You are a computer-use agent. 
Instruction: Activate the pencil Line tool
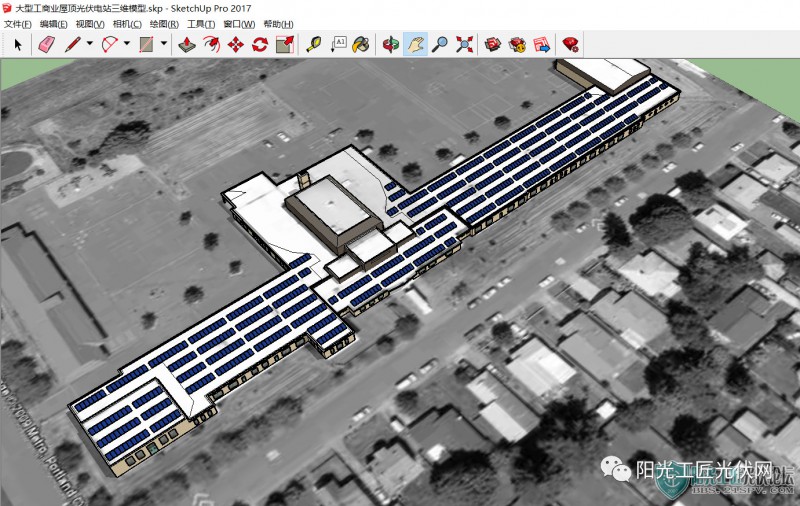(x=72, y=44)
